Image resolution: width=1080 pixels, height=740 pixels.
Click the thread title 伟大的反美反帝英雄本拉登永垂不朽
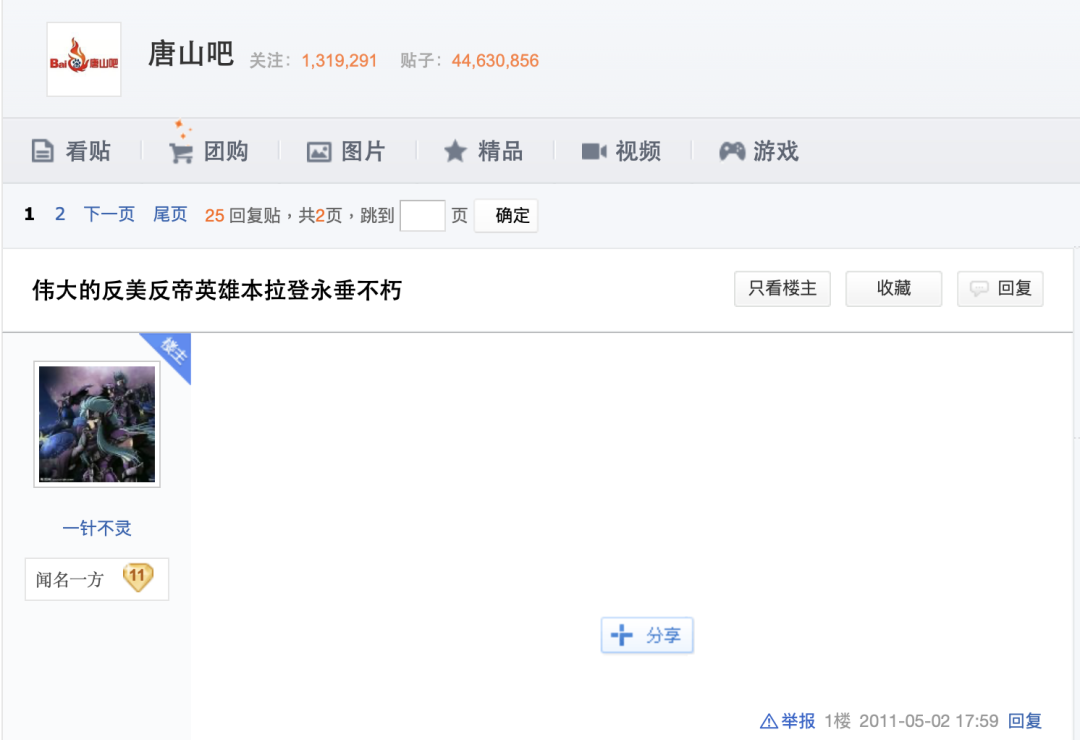[x=217, y=290]
